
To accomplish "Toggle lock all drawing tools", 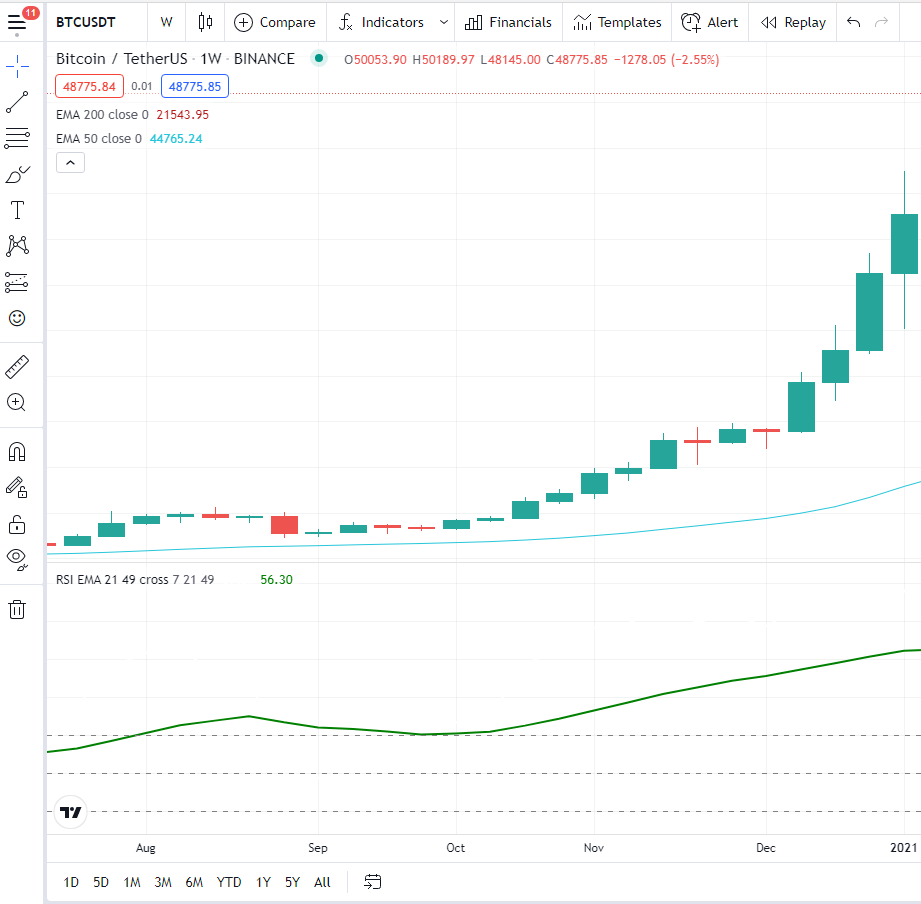I will tap(17, 524).
